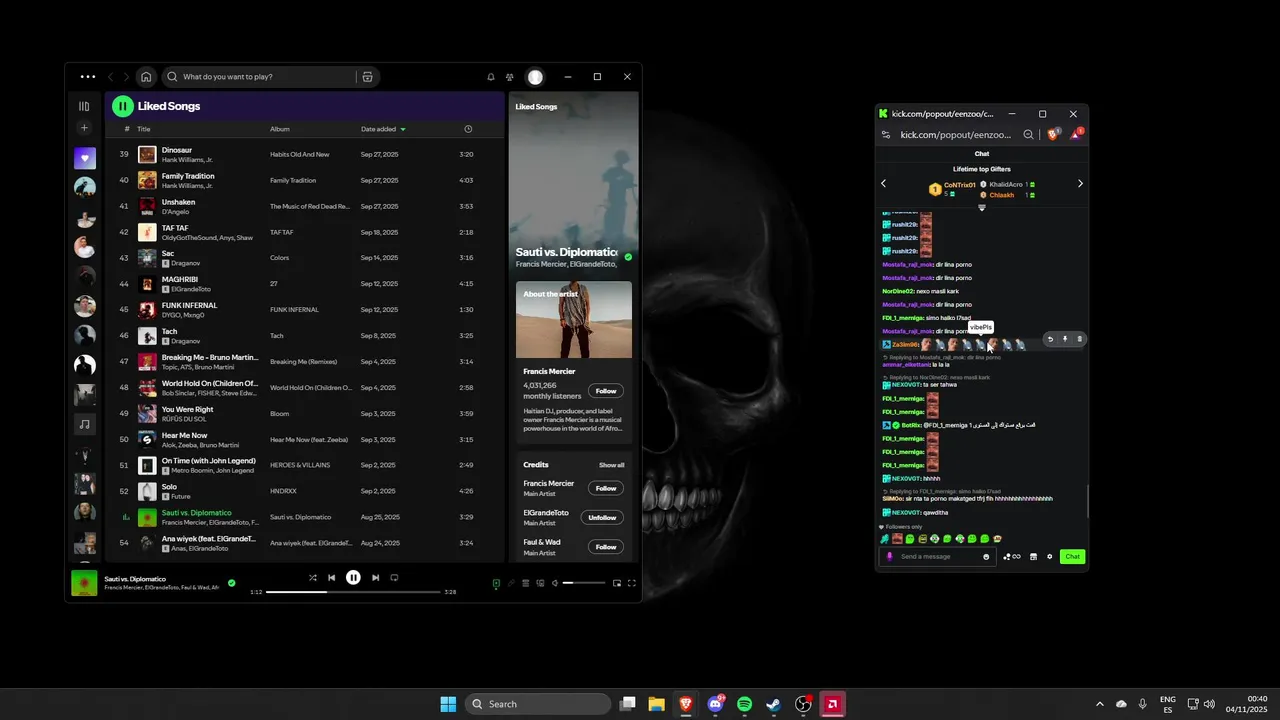1280x720 pixels.
Task: Click Send a message field in Kick
Action: [938, 557]
